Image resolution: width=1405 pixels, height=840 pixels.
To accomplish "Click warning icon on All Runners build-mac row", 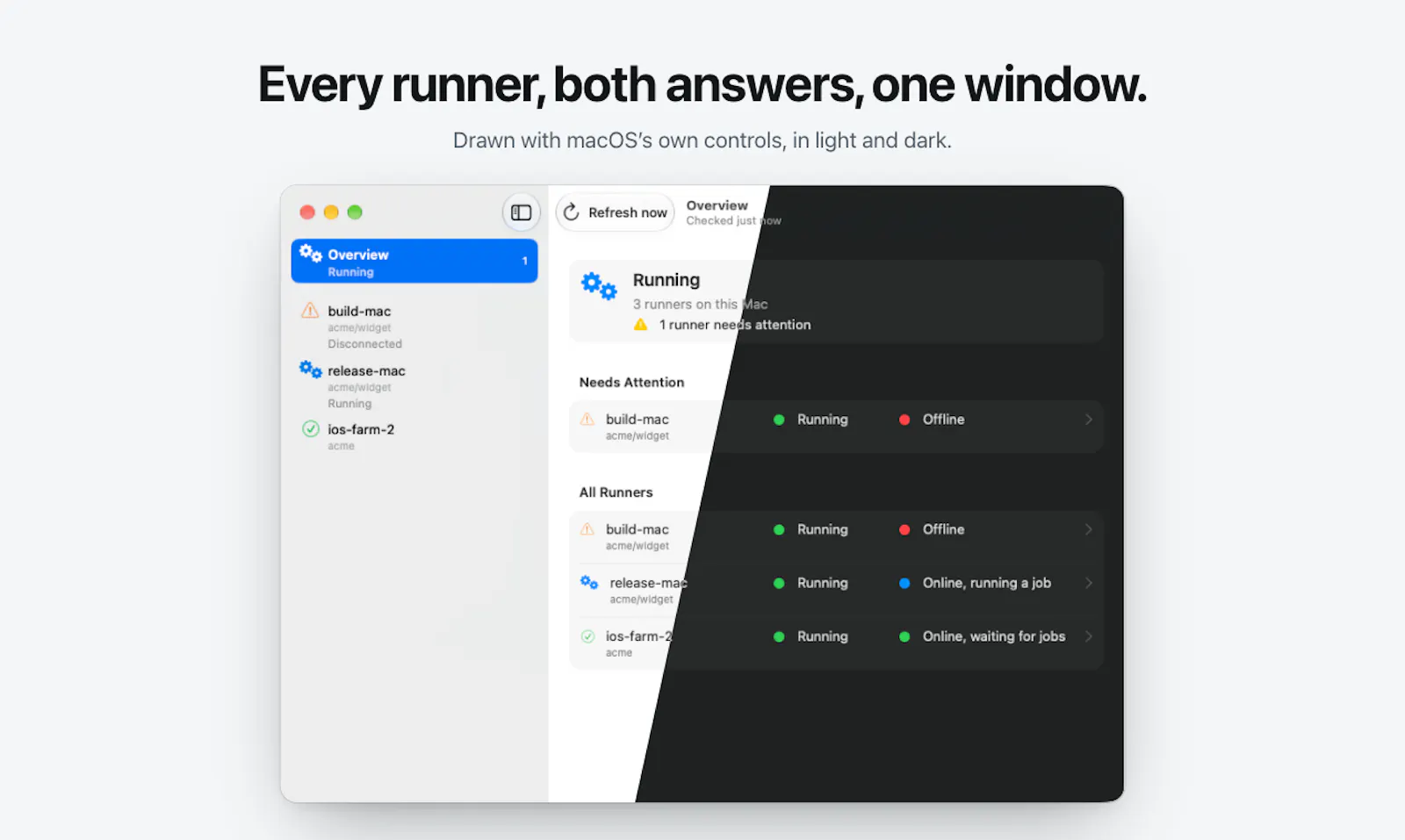I will [587, 529].
